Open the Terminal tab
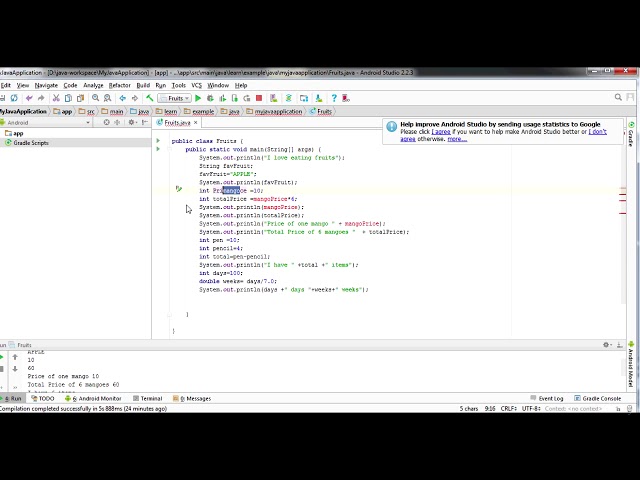The height and width of the screenshot is (480, 640). [148, 398]
